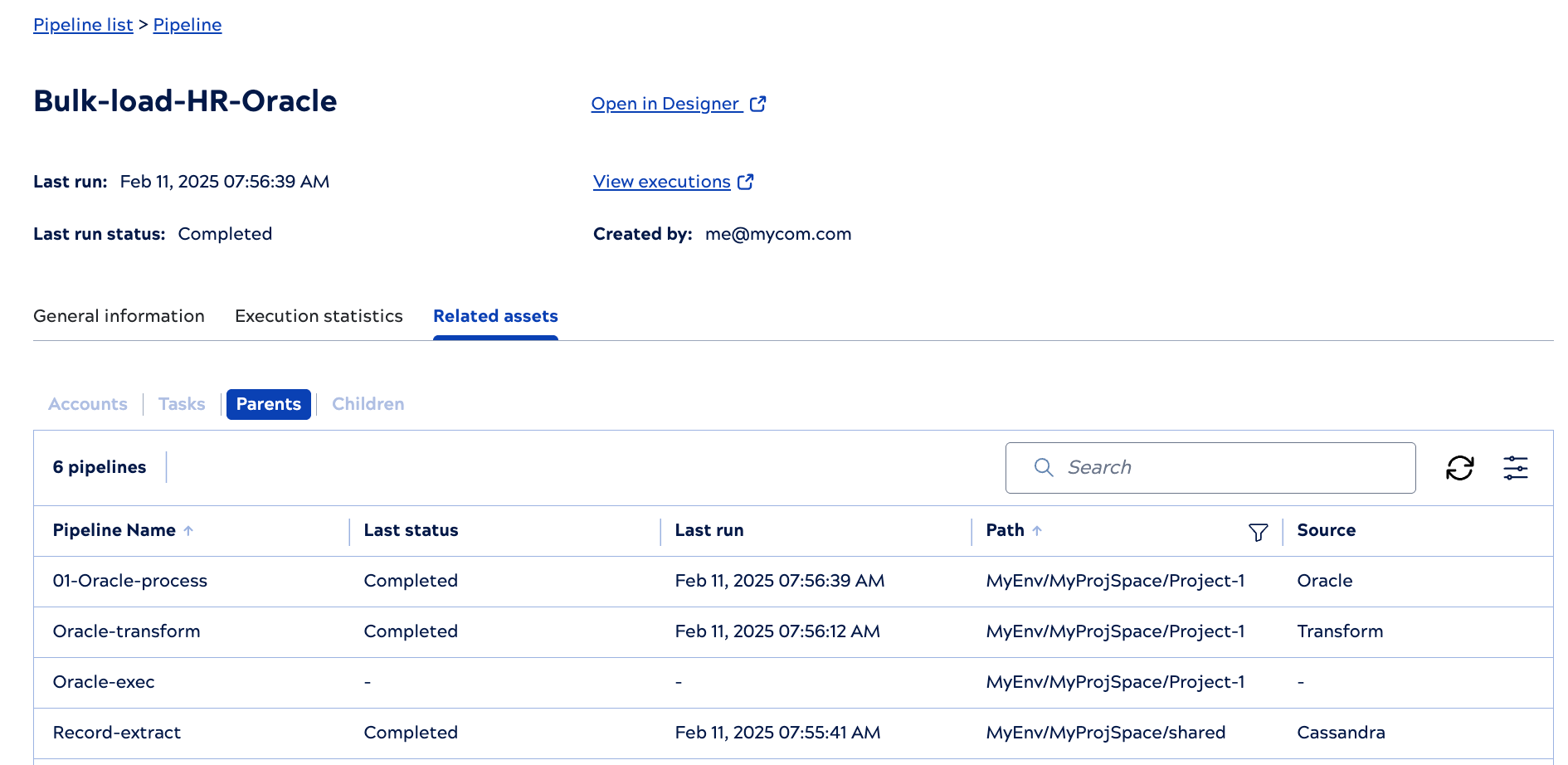Open the Pipeline list breadcrumb link
Screen dimensions: 1568x765
coord(82,24)
